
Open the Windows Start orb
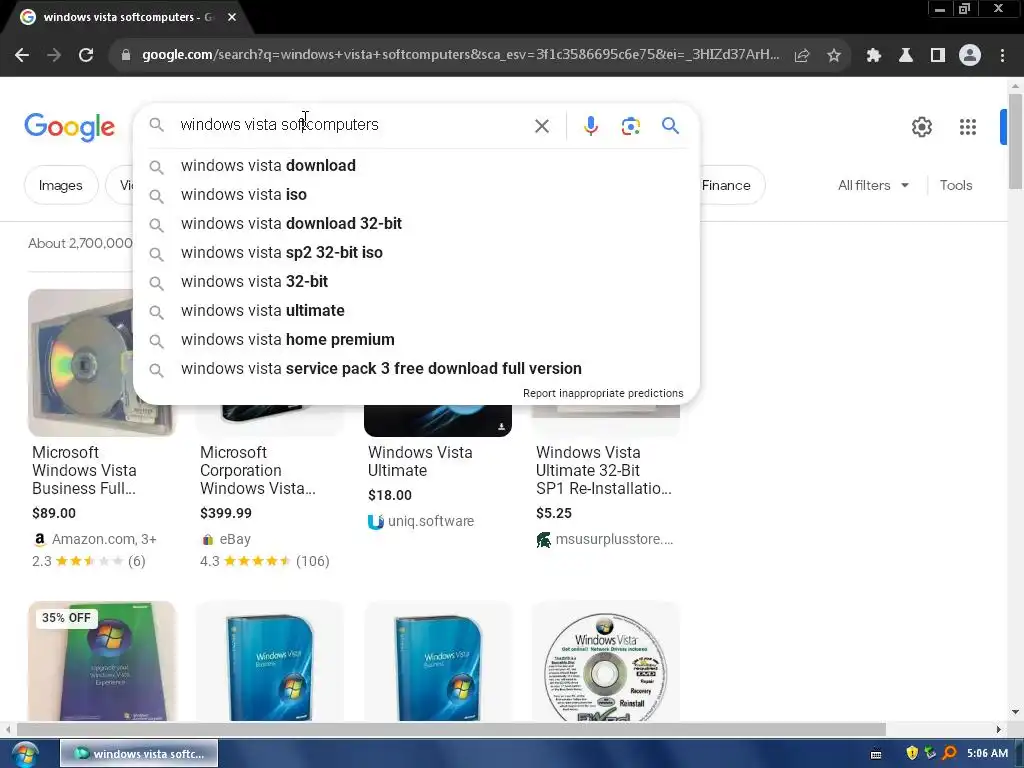tap(25, 754)
